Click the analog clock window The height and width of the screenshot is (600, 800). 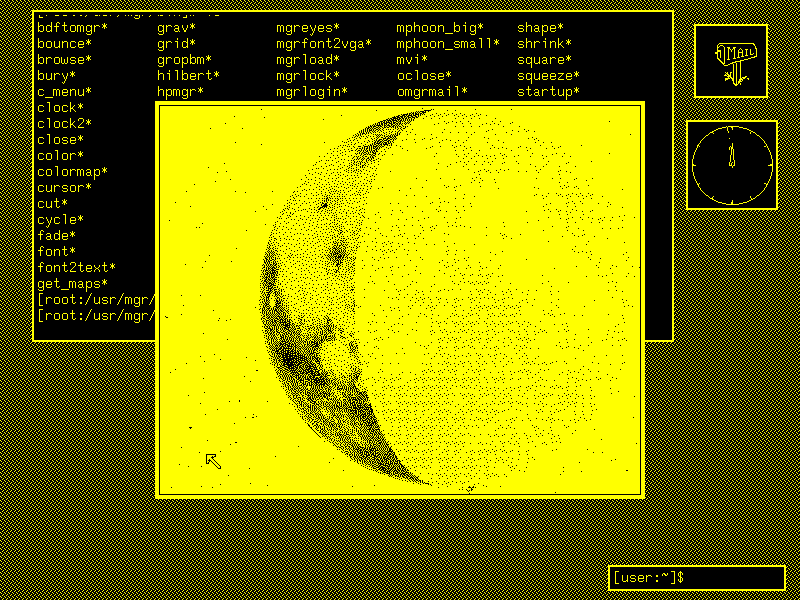tap(732, 164)
